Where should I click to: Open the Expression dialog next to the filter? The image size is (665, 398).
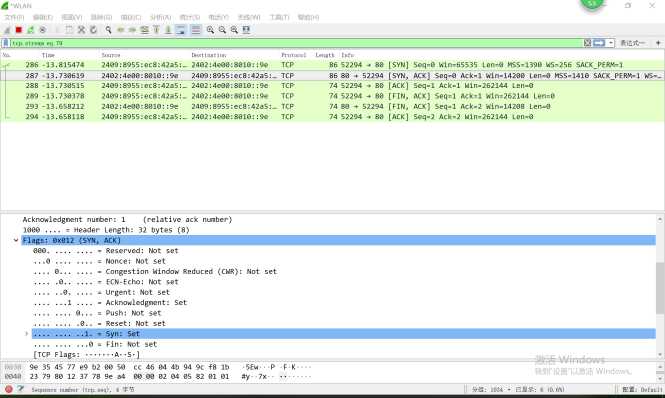(632, 43)
